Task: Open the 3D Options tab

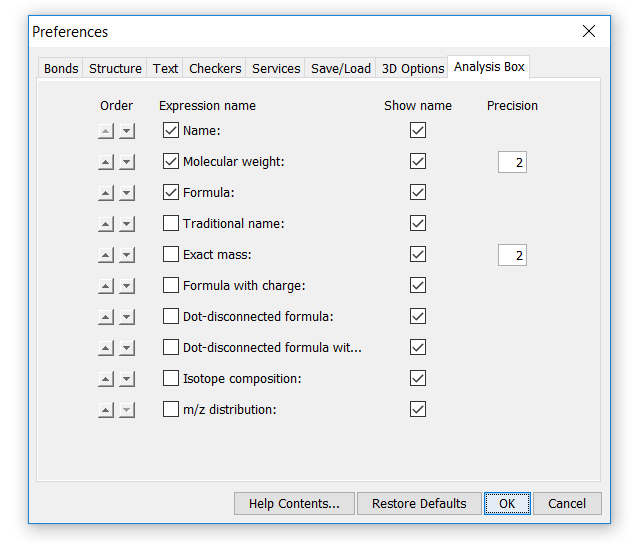Action: click(413, 68)
